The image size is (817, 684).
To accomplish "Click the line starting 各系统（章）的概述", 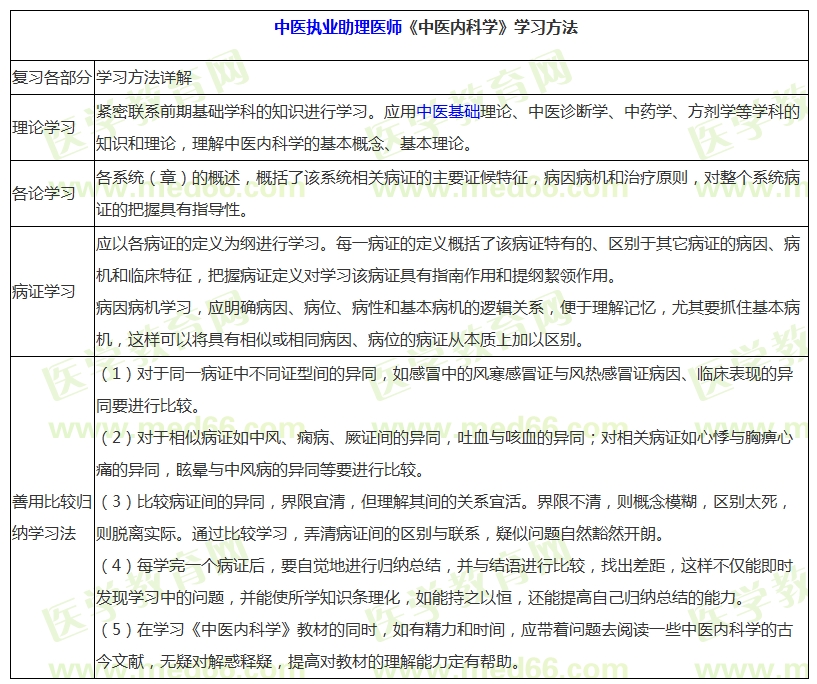I will pos(447,178).
